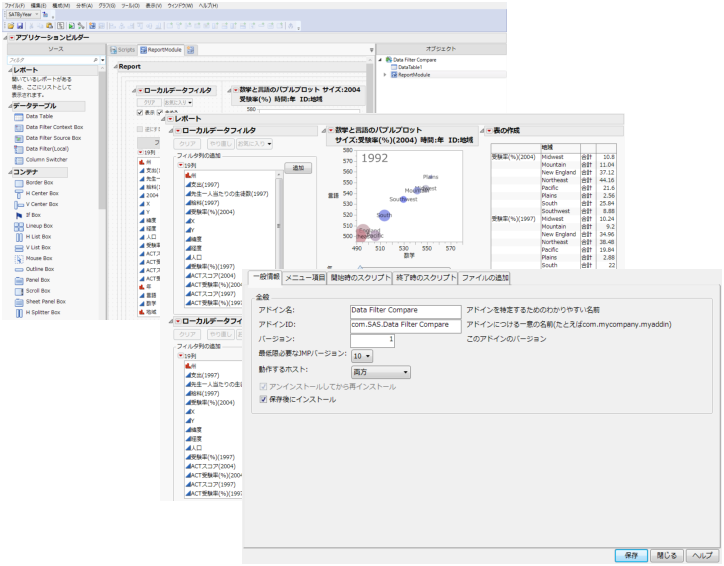Open the source filter options dropdown arrow
This screenshot has width=724, height=566.
pyautogui.click(x=103, y=60)
